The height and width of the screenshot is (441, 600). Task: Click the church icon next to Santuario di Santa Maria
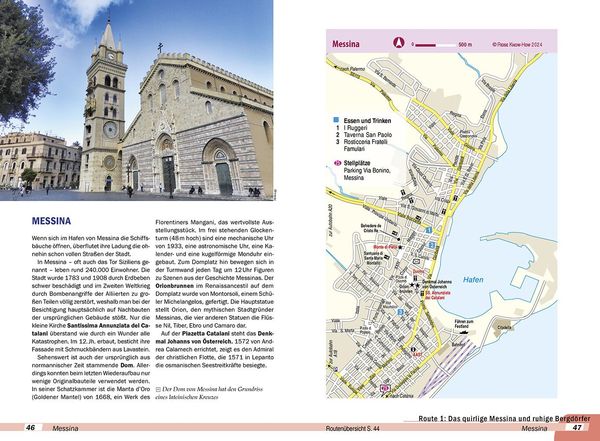click(387, 258)
